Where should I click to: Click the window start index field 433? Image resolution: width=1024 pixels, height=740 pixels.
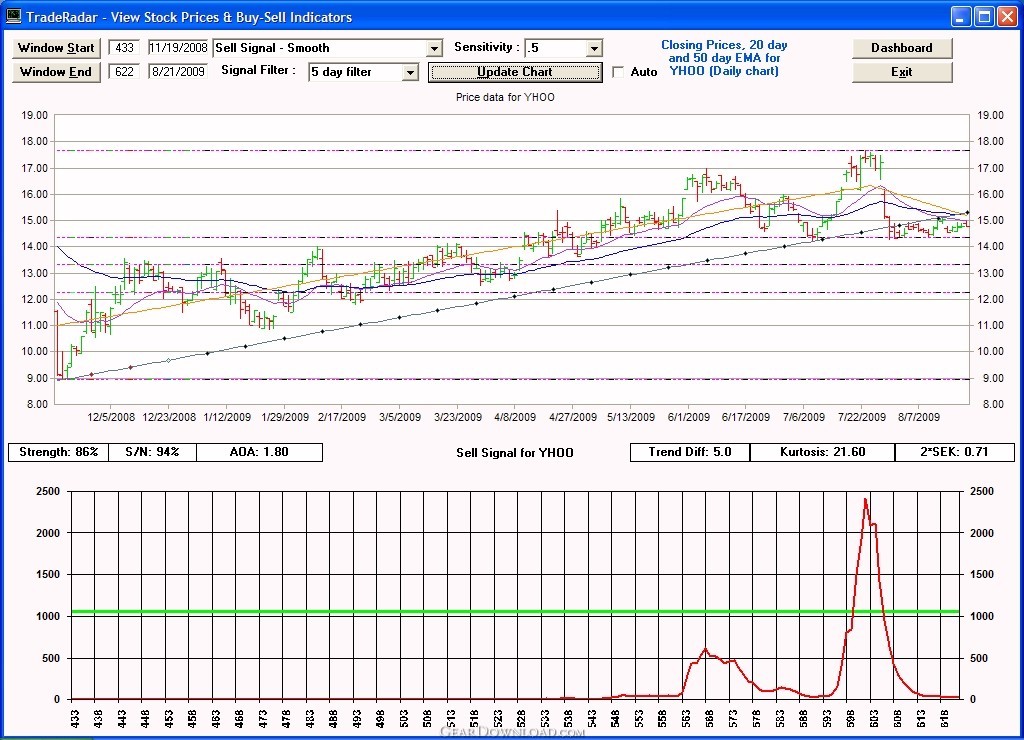(124, 48)
